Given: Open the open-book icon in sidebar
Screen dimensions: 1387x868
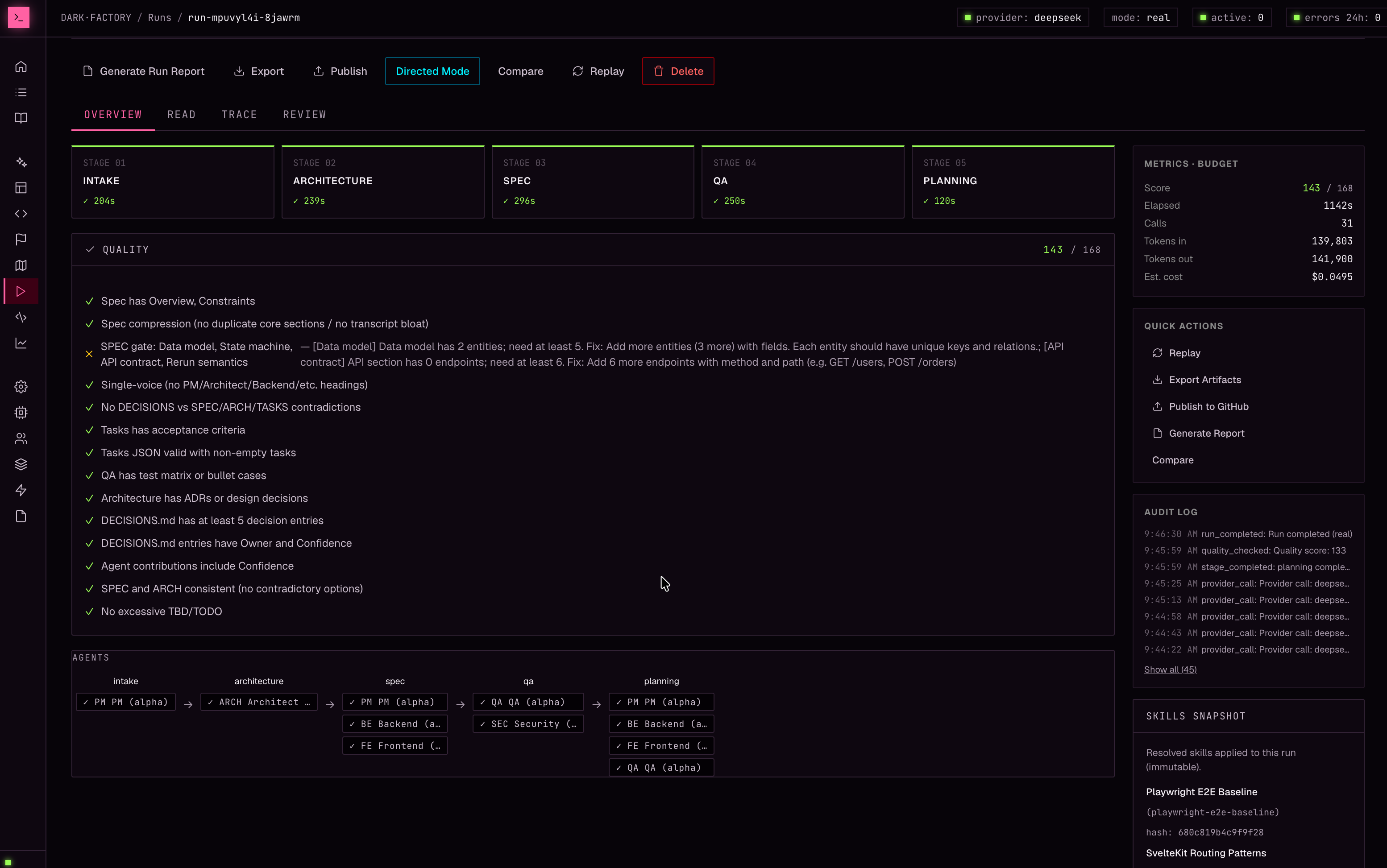Looking at the screenshot, I should tap(21, 118).
